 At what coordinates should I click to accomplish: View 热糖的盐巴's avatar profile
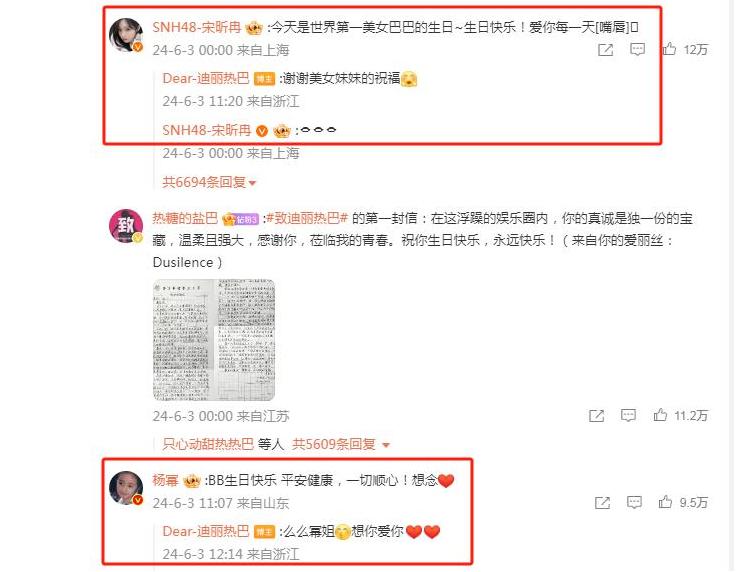pyautogui.click(x=126, y=226)
